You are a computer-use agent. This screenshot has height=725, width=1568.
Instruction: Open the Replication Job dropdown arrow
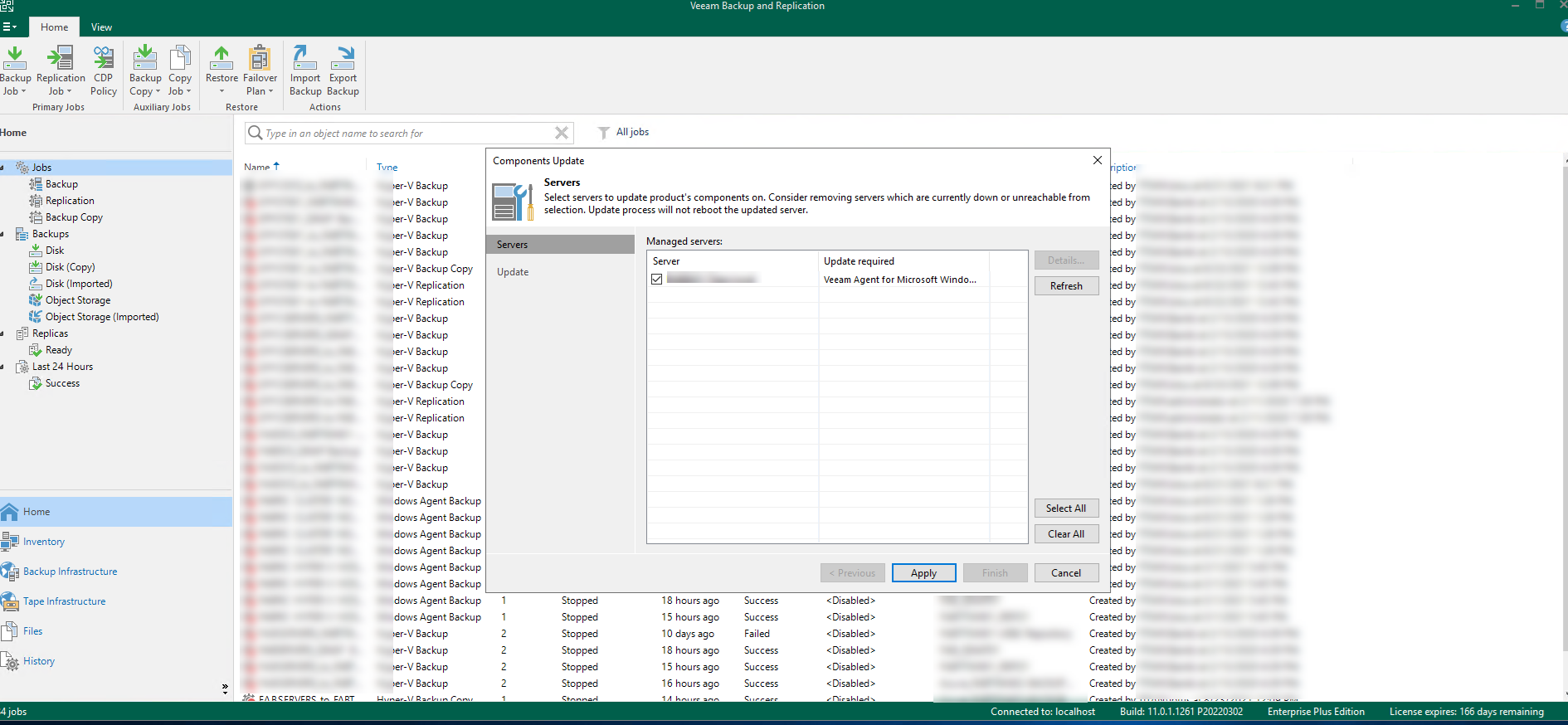(x=69, y=91)
